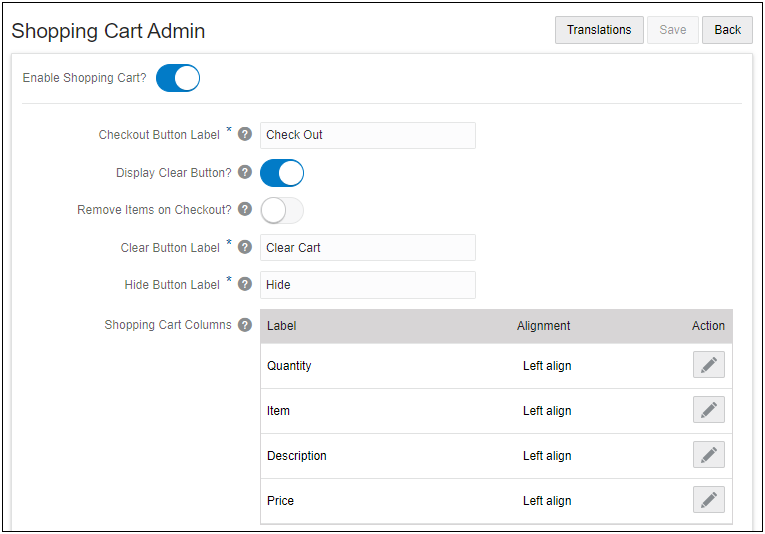Click the edit pencil for Item column
Viewport: 765px width, 534px height.
point(708,410)
